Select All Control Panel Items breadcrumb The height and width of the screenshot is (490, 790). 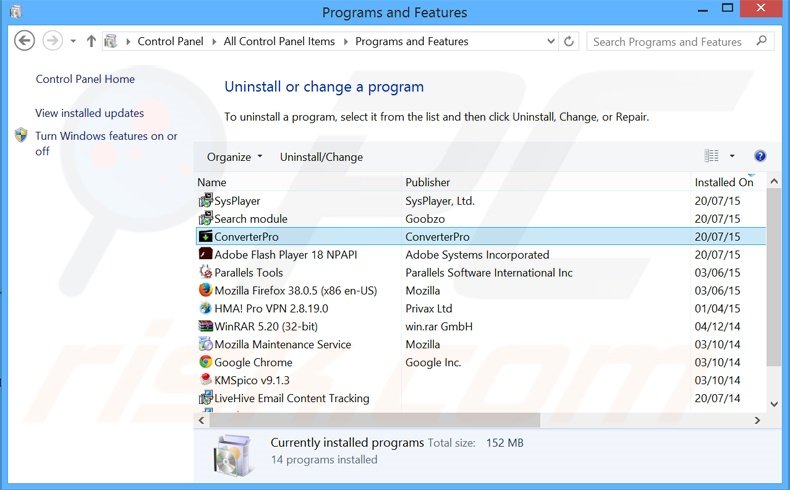point(279,41)
